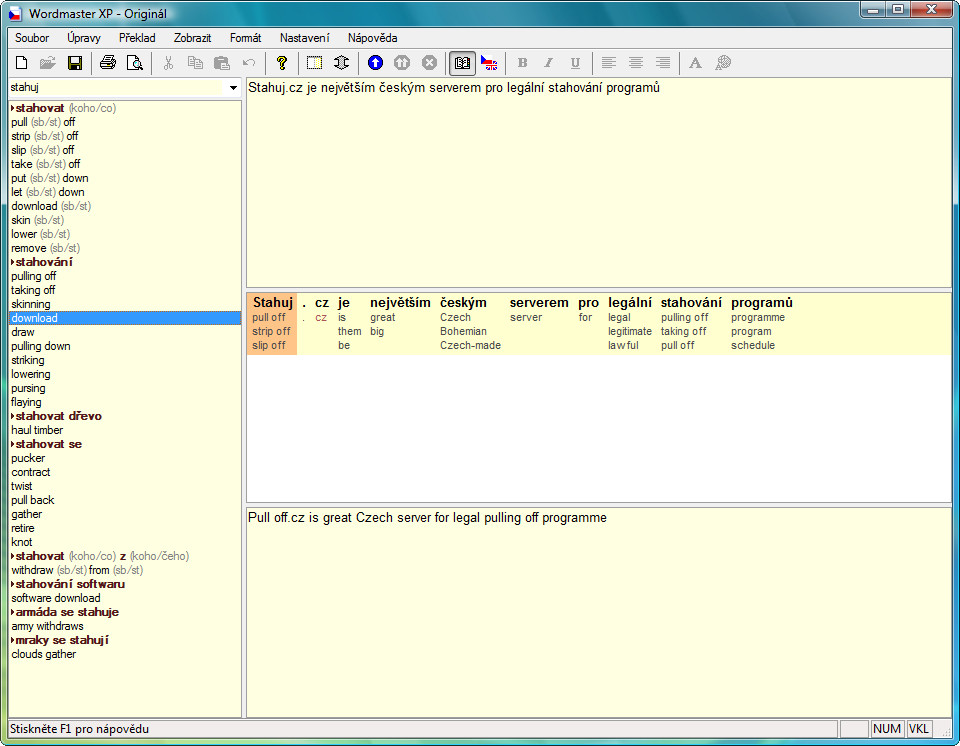
Task: Open the Zobrazit menu
Action: 192,38
